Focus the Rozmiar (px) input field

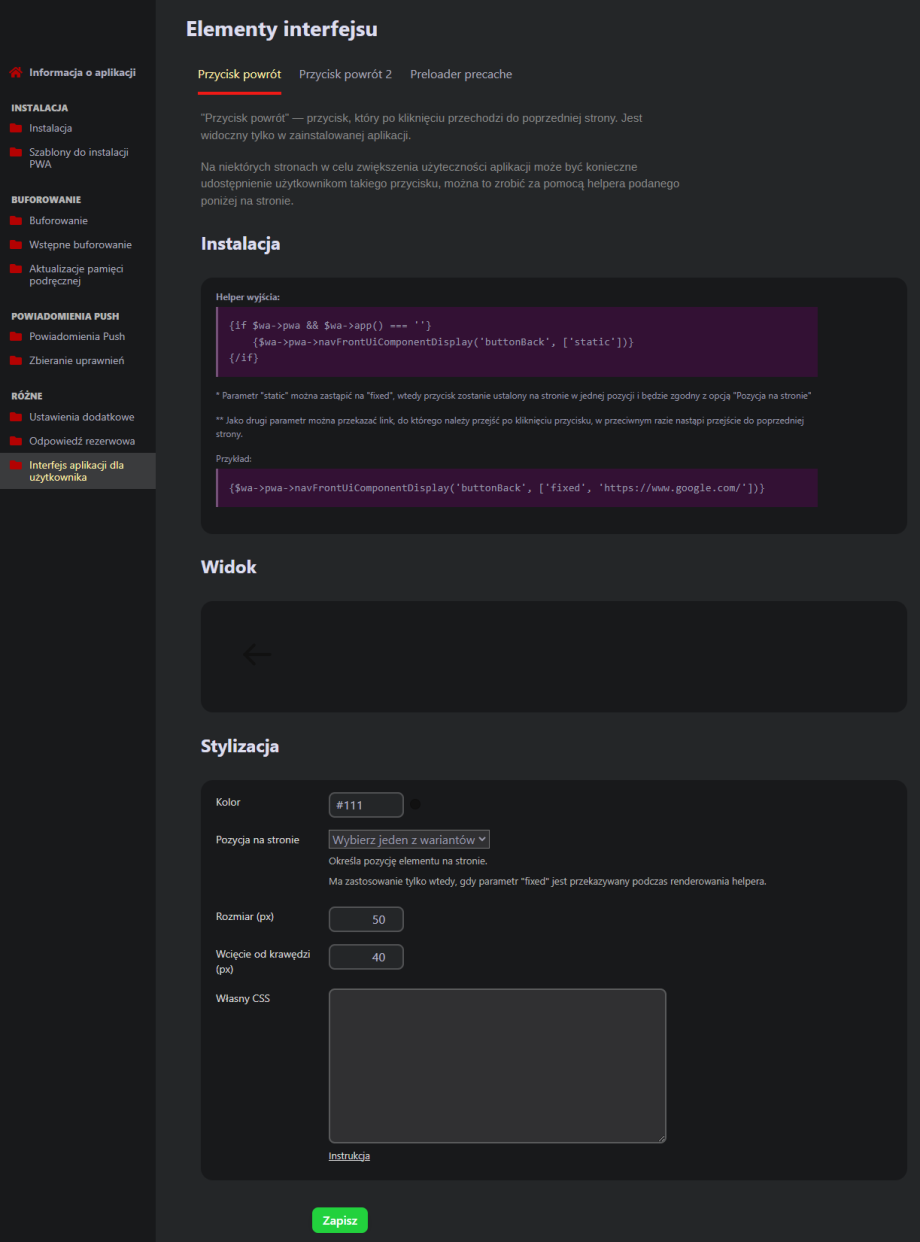(366, 919)
